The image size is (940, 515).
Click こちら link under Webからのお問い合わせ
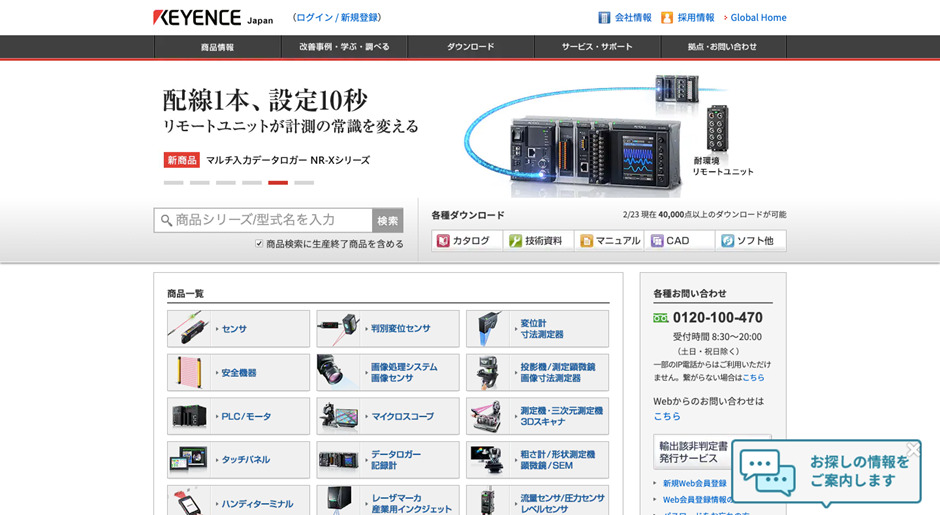[667, 416]
